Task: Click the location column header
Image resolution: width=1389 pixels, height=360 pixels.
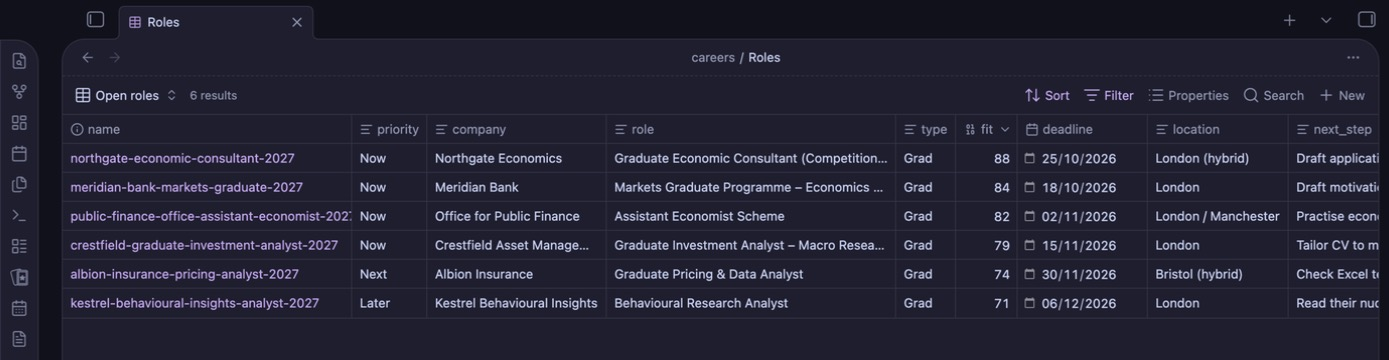Action: click(x=1218, y=130)
